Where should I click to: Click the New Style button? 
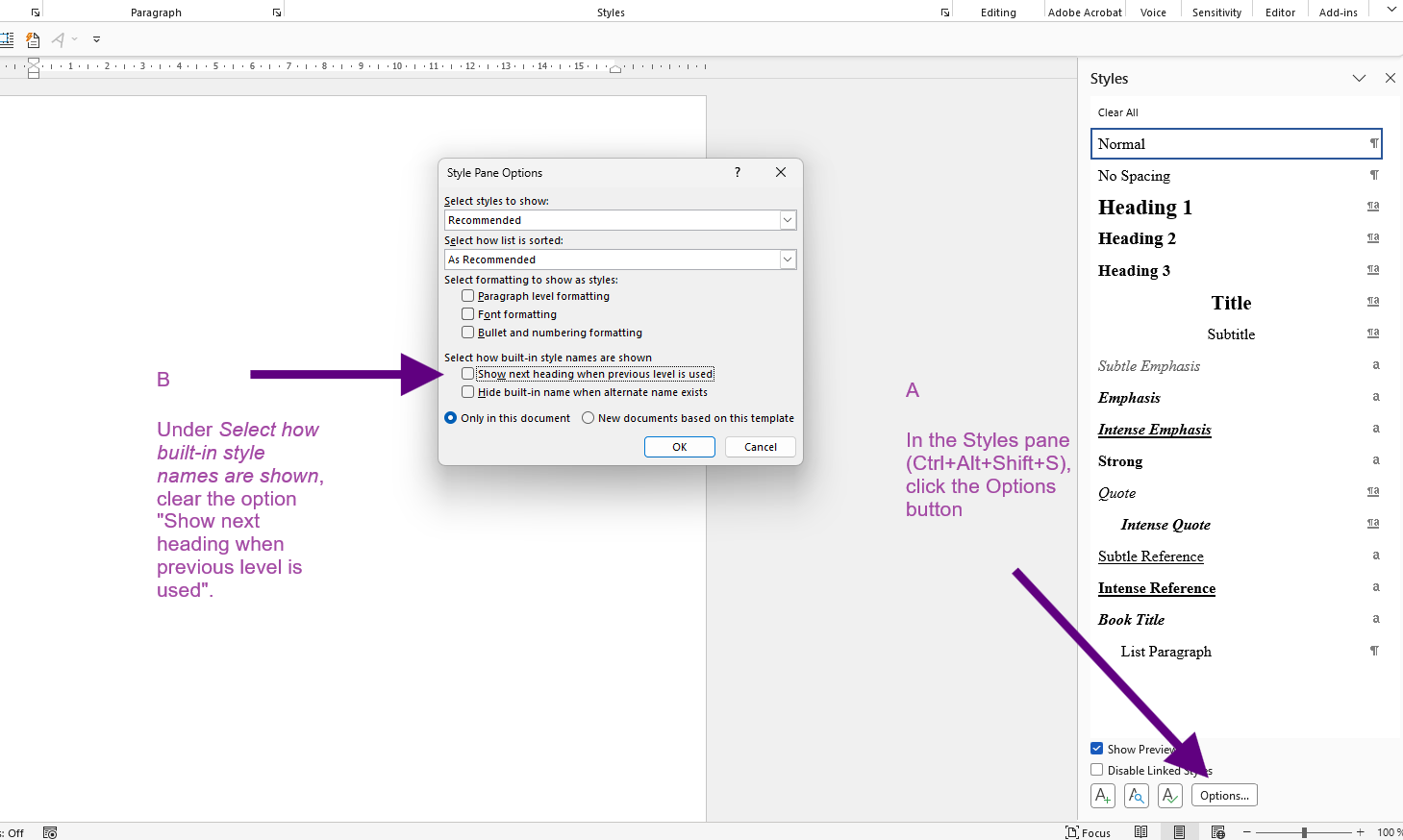(1103, 796)
